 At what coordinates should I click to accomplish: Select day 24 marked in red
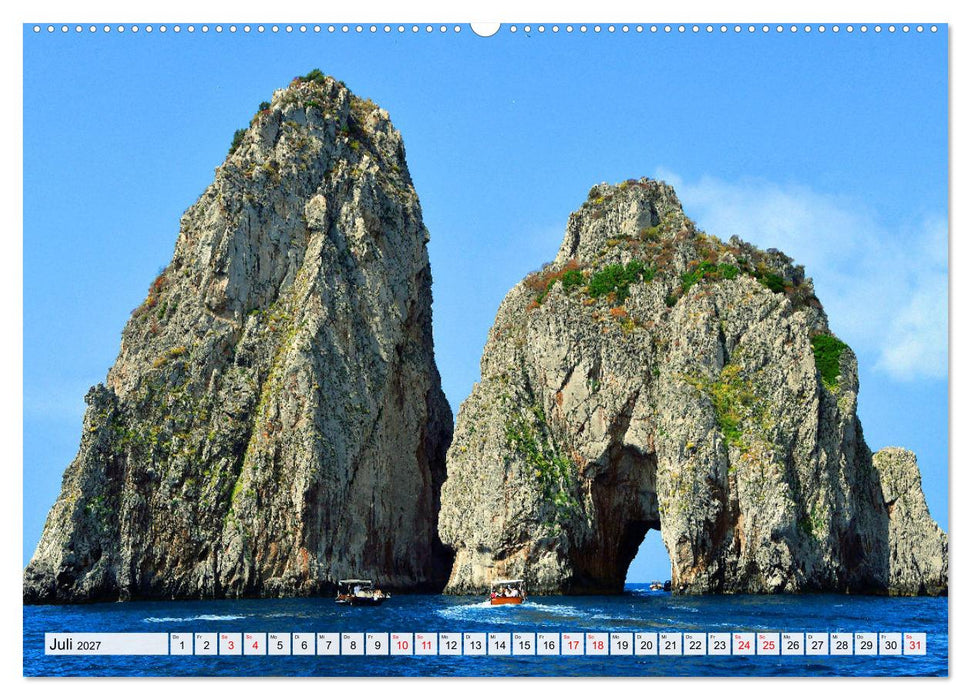click(x=744, y=644)
